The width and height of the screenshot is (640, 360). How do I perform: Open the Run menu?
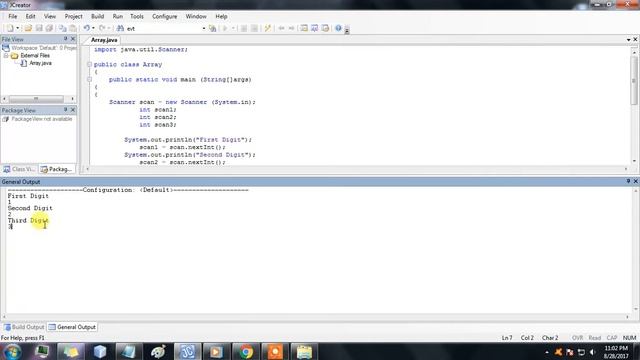118,16
